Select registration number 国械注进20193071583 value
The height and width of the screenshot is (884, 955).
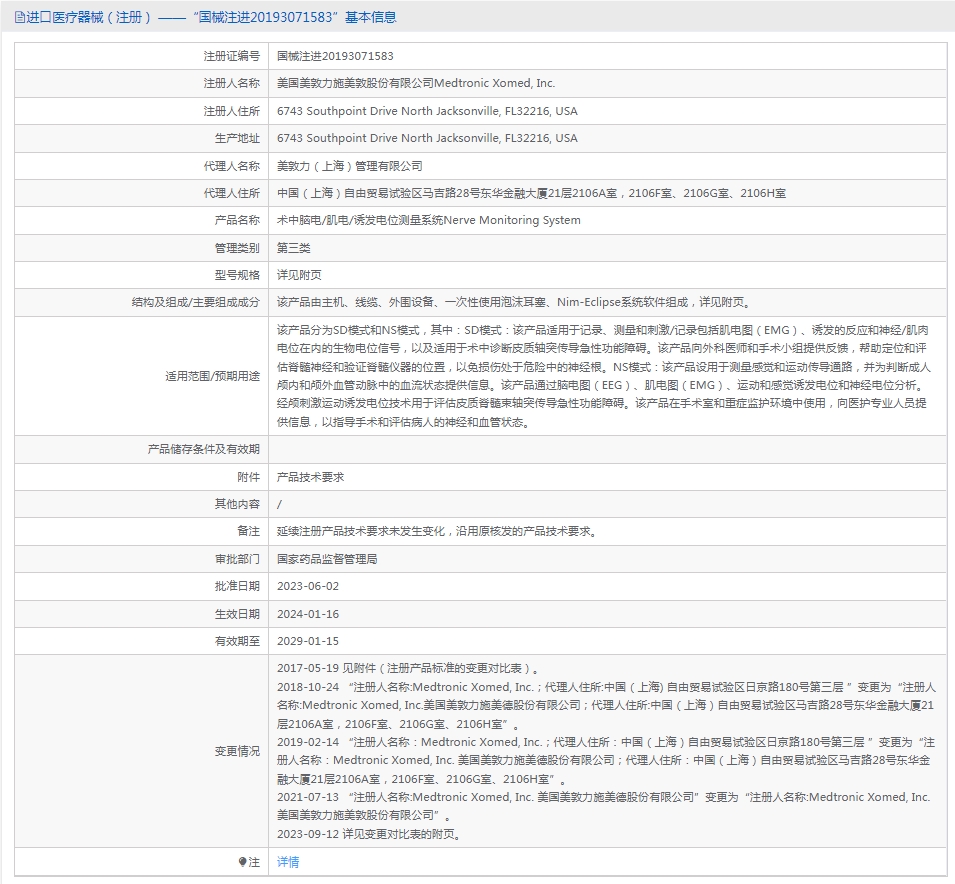(335, 56)
